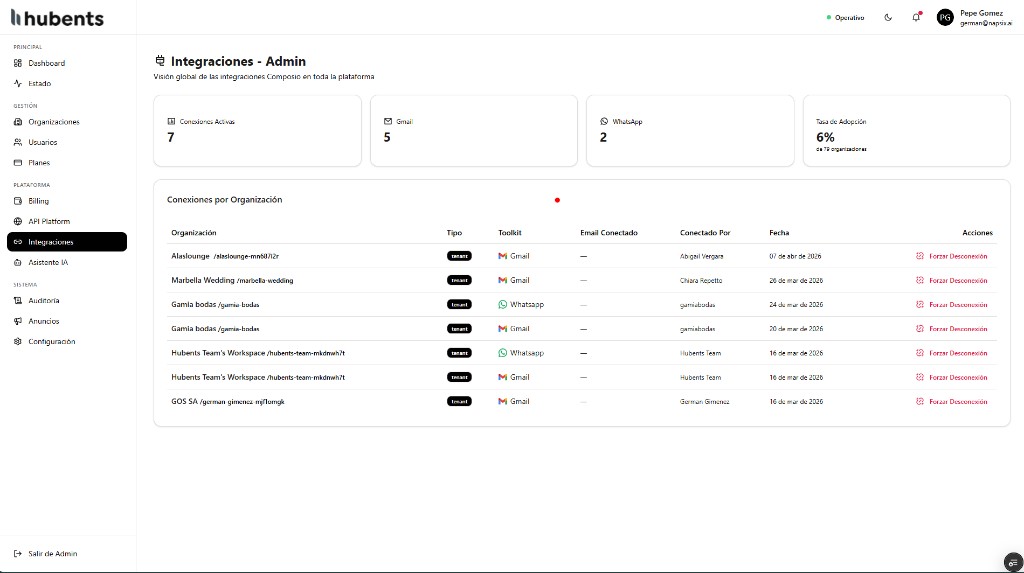The image size is (1024, 573).
Task: Click the Planes sidebar icon
Action: [x=18, y=162]
